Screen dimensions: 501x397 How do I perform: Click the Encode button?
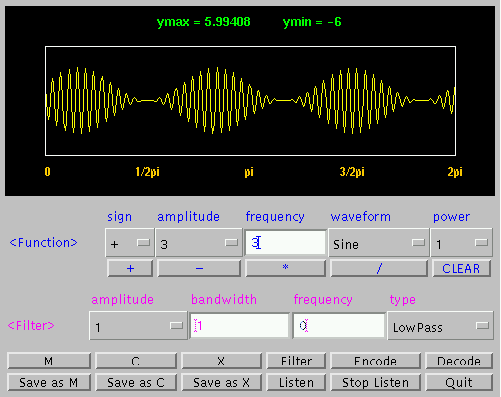pos(375,361)
